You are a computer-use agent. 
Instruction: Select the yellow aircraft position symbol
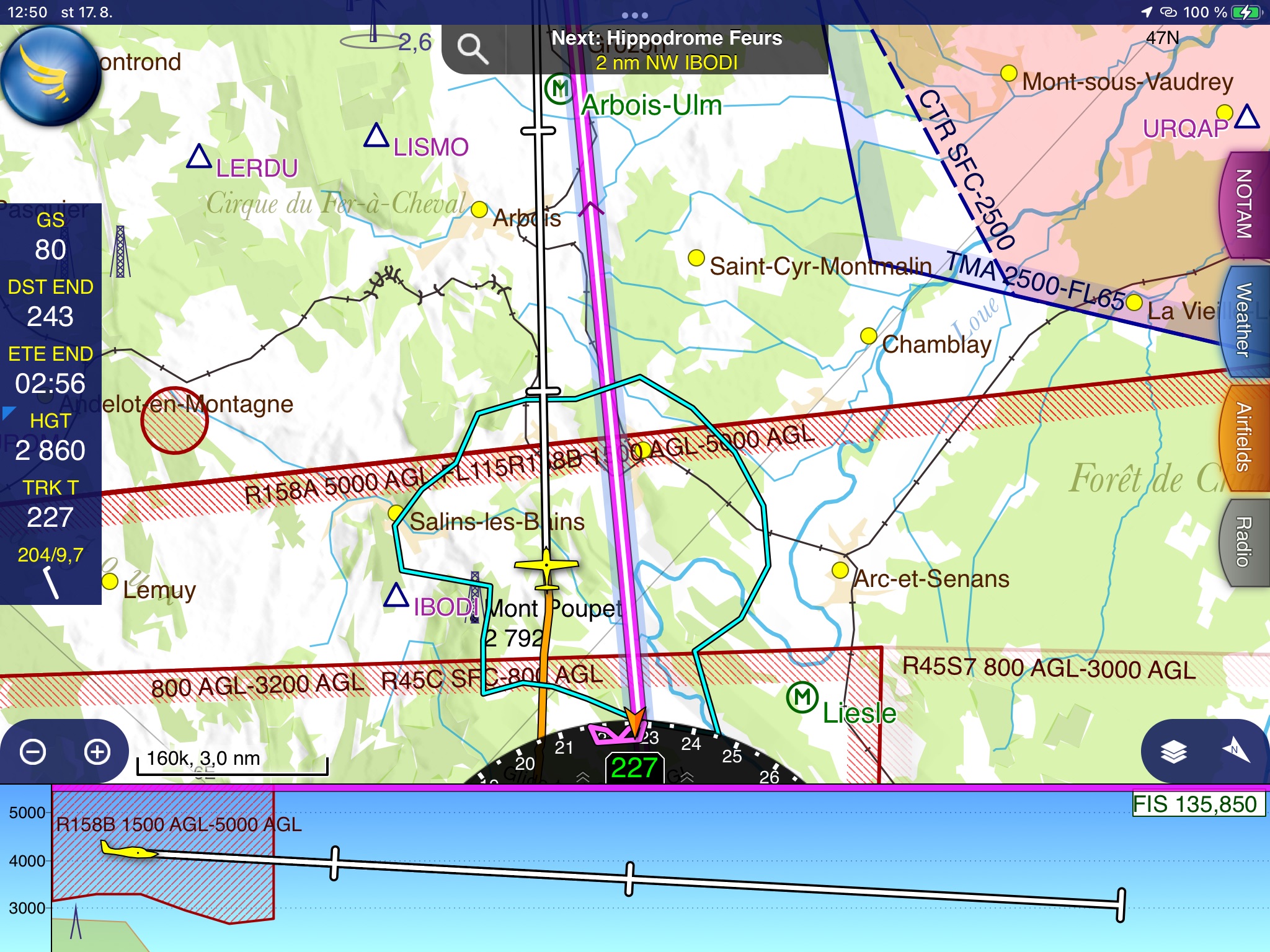(546, 566)
